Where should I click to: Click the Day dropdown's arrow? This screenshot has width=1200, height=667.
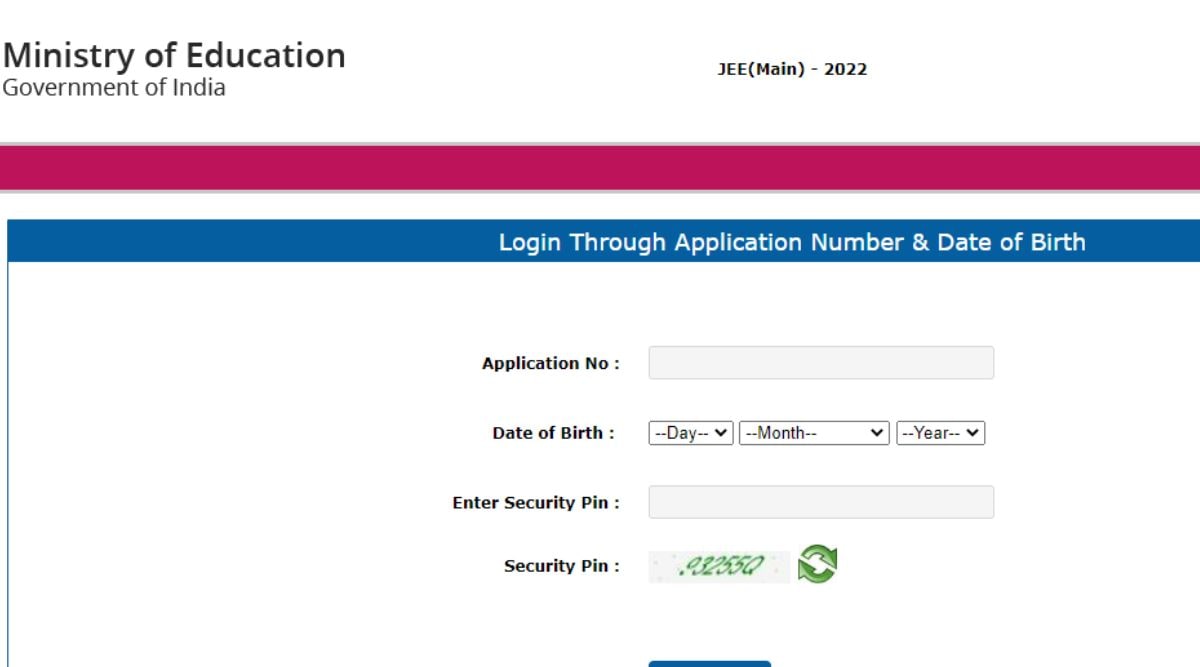[721, 433]
